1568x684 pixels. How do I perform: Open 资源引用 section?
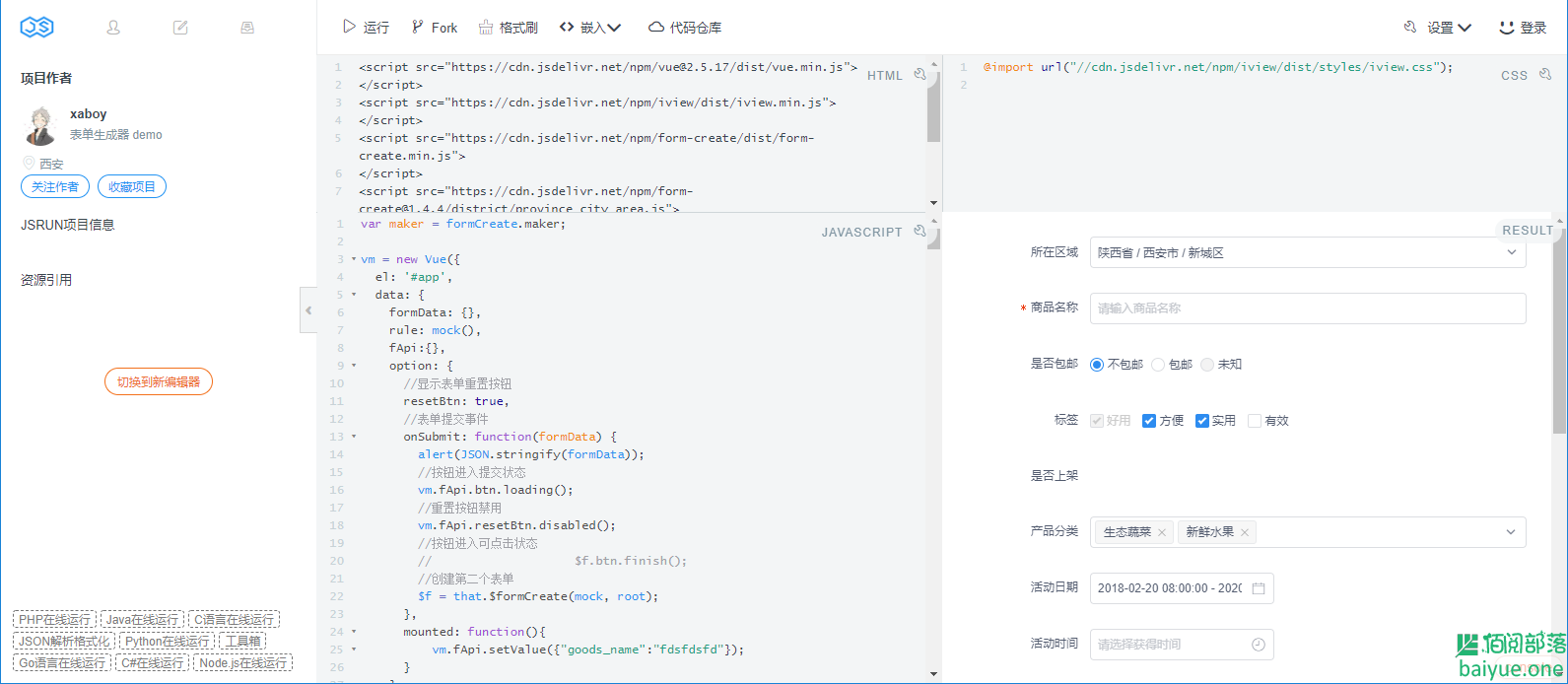pos(46,280)
